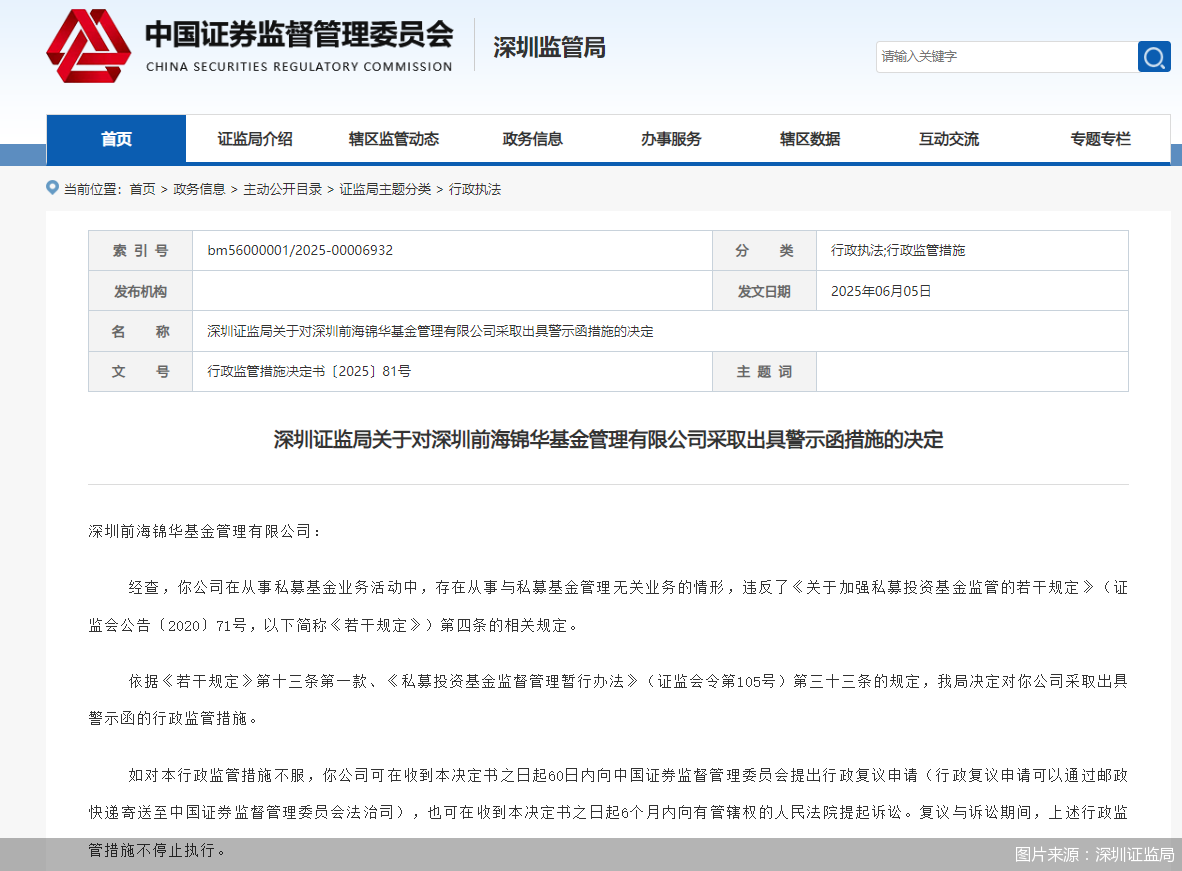Open the 首页 navigation tab
1182x871 pixels.
tap(116, 139)
